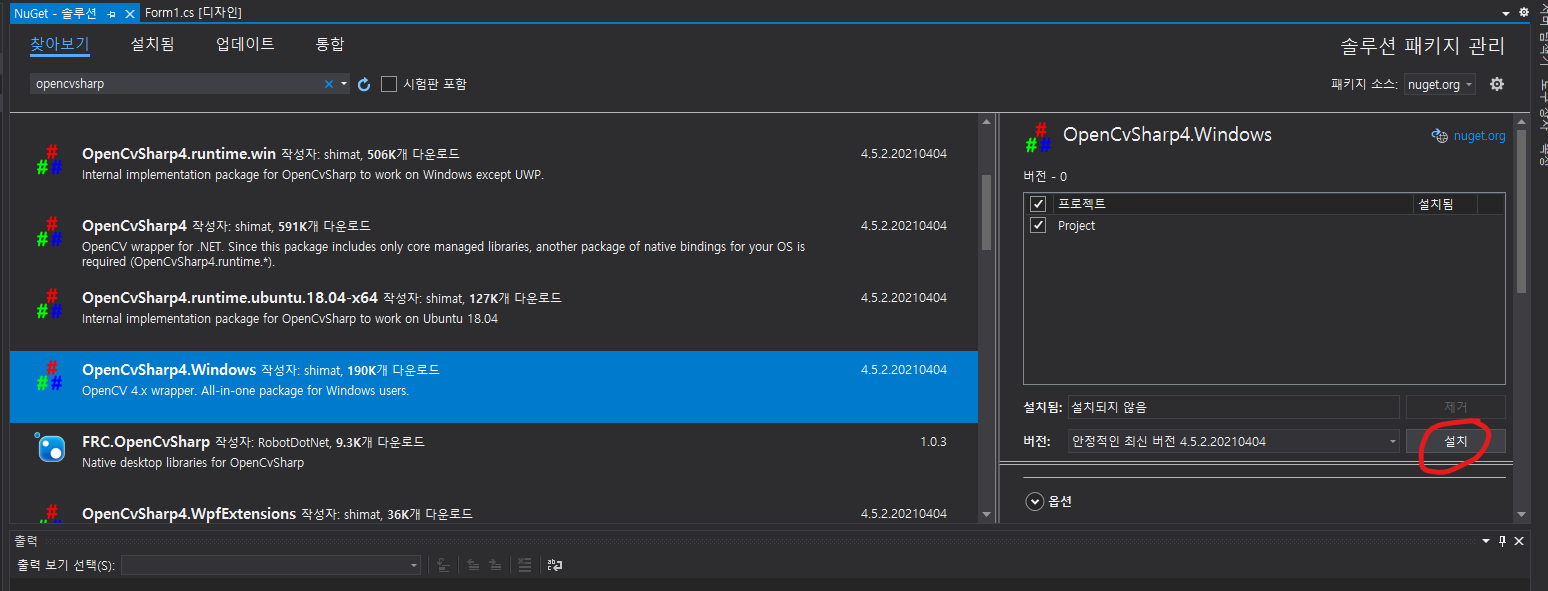Open the 버전 version selection dropdown
The image size is (1548, 591).
(1234, 441)
